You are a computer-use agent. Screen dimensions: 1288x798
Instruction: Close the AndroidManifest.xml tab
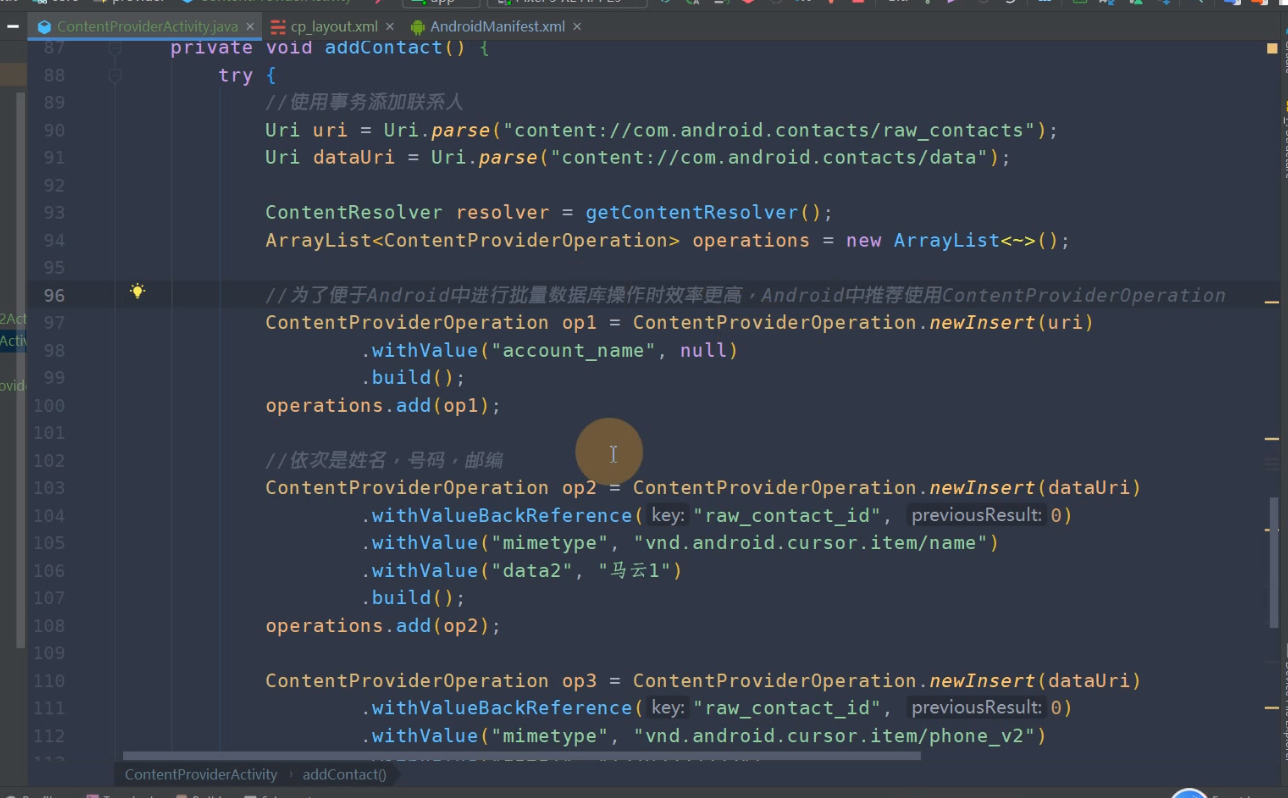[x=575, y=27]
